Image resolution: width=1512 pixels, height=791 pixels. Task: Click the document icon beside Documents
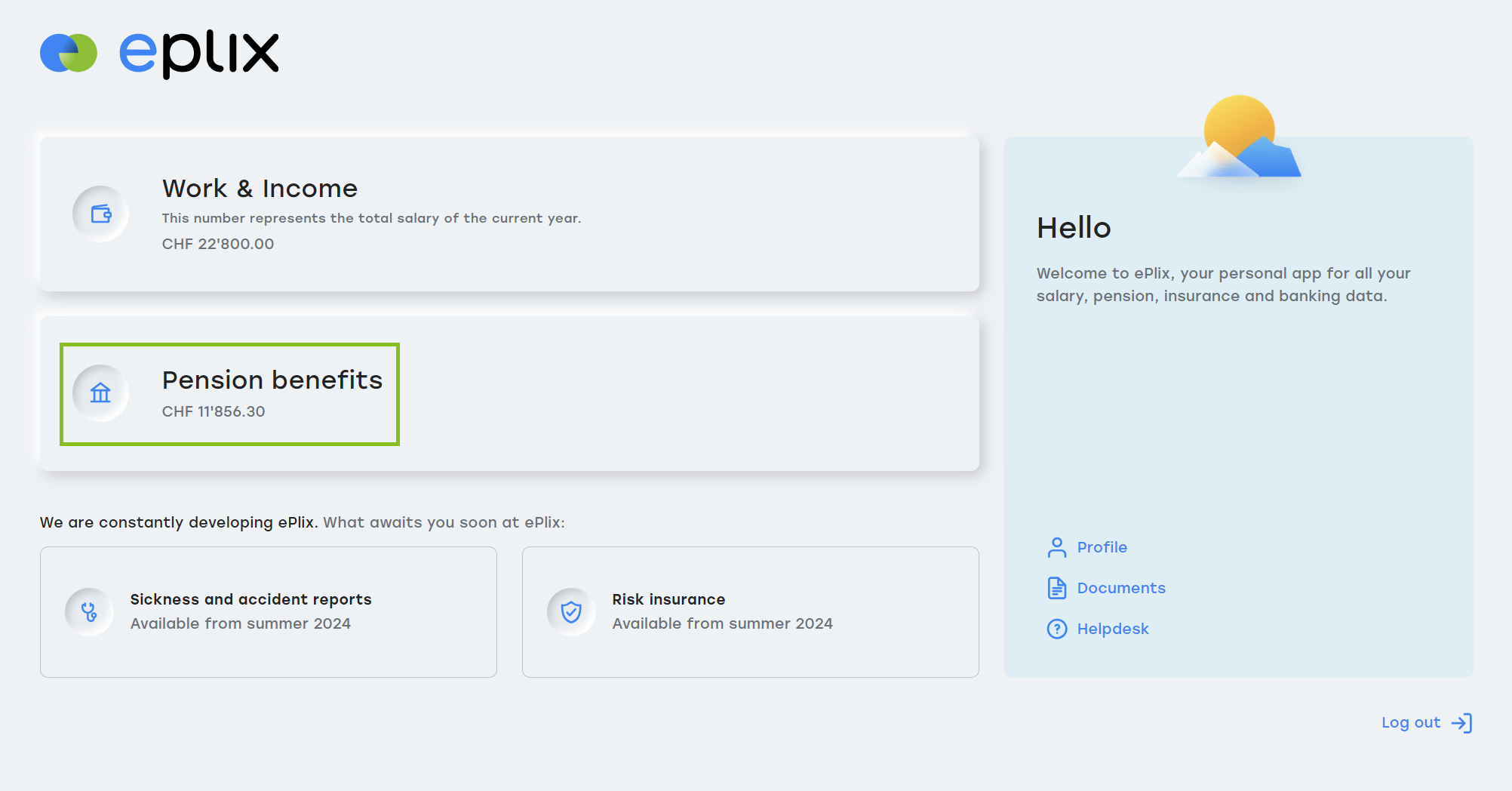pyautogui.click(x=1057, y=588)
